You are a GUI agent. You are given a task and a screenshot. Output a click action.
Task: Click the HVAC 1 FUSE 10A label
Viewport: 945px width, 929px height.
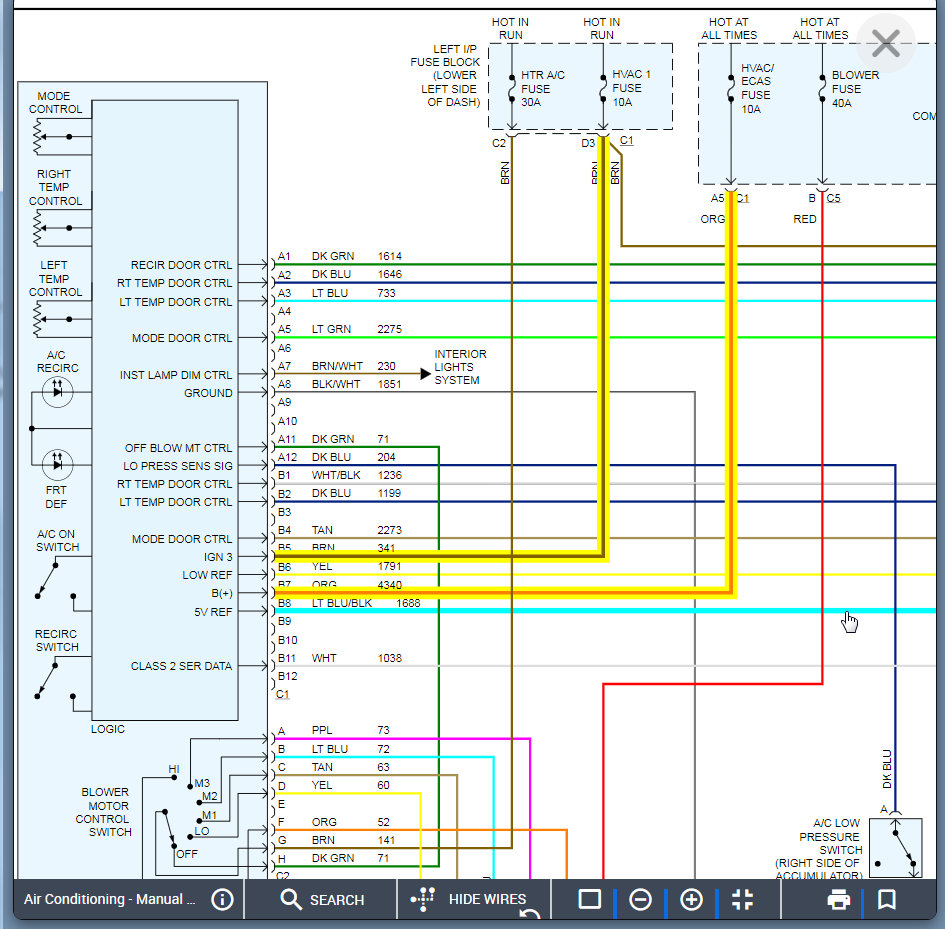pos(631,88)
